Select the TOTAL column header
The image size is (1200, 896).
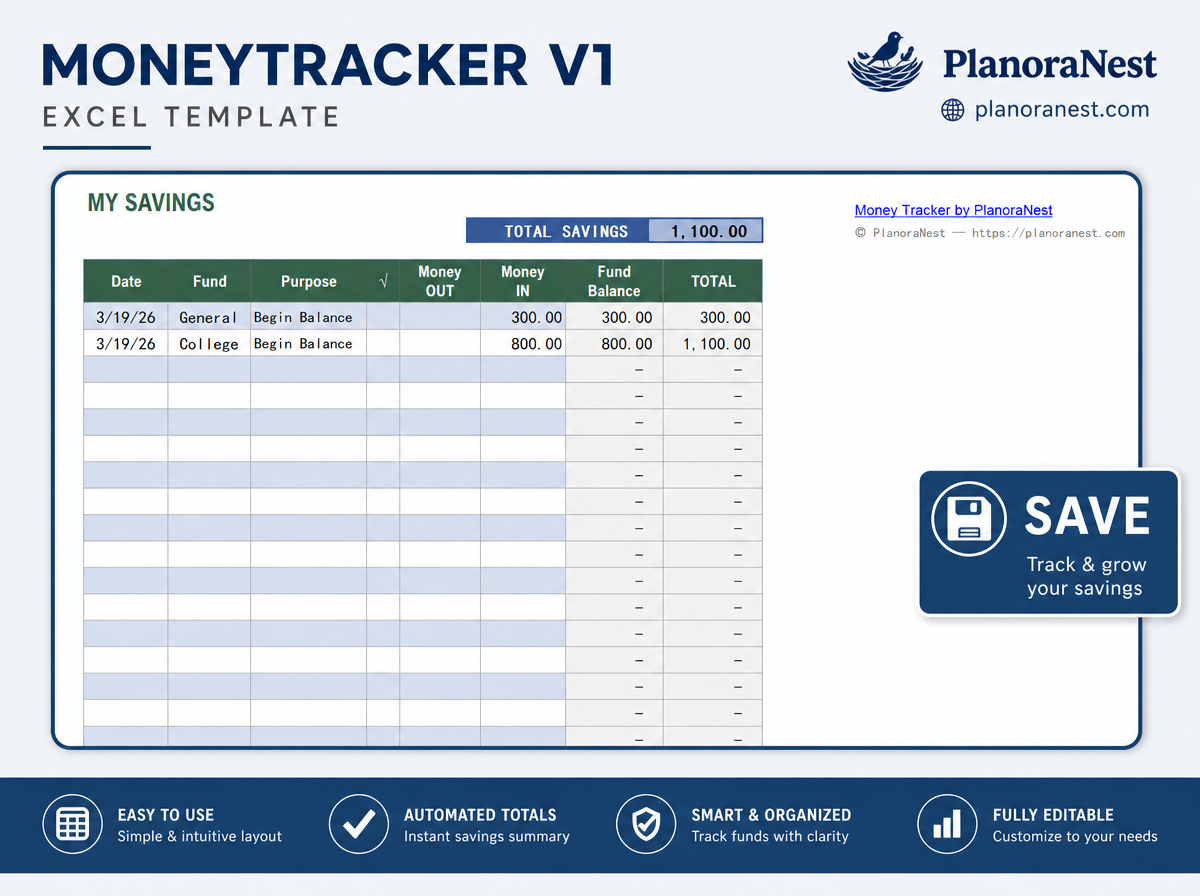[713, 281]
